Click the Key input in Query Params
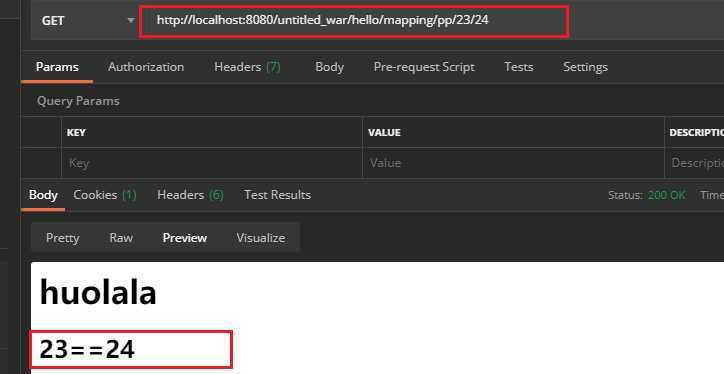The width and height of the screenshot is (724, 374). point(212,163)
